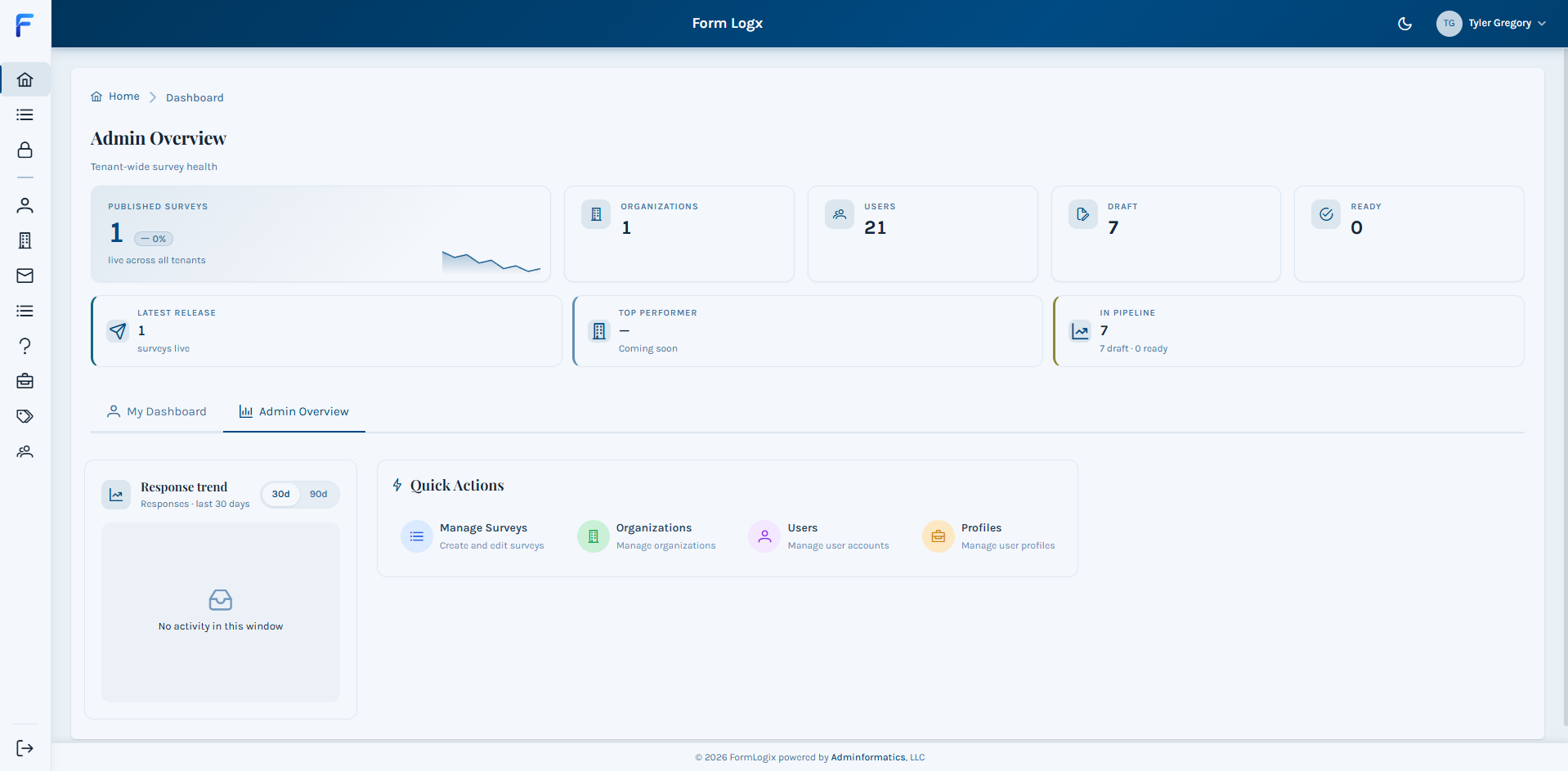
Task: Click the Draft card edit icon
Action: 1083,214
